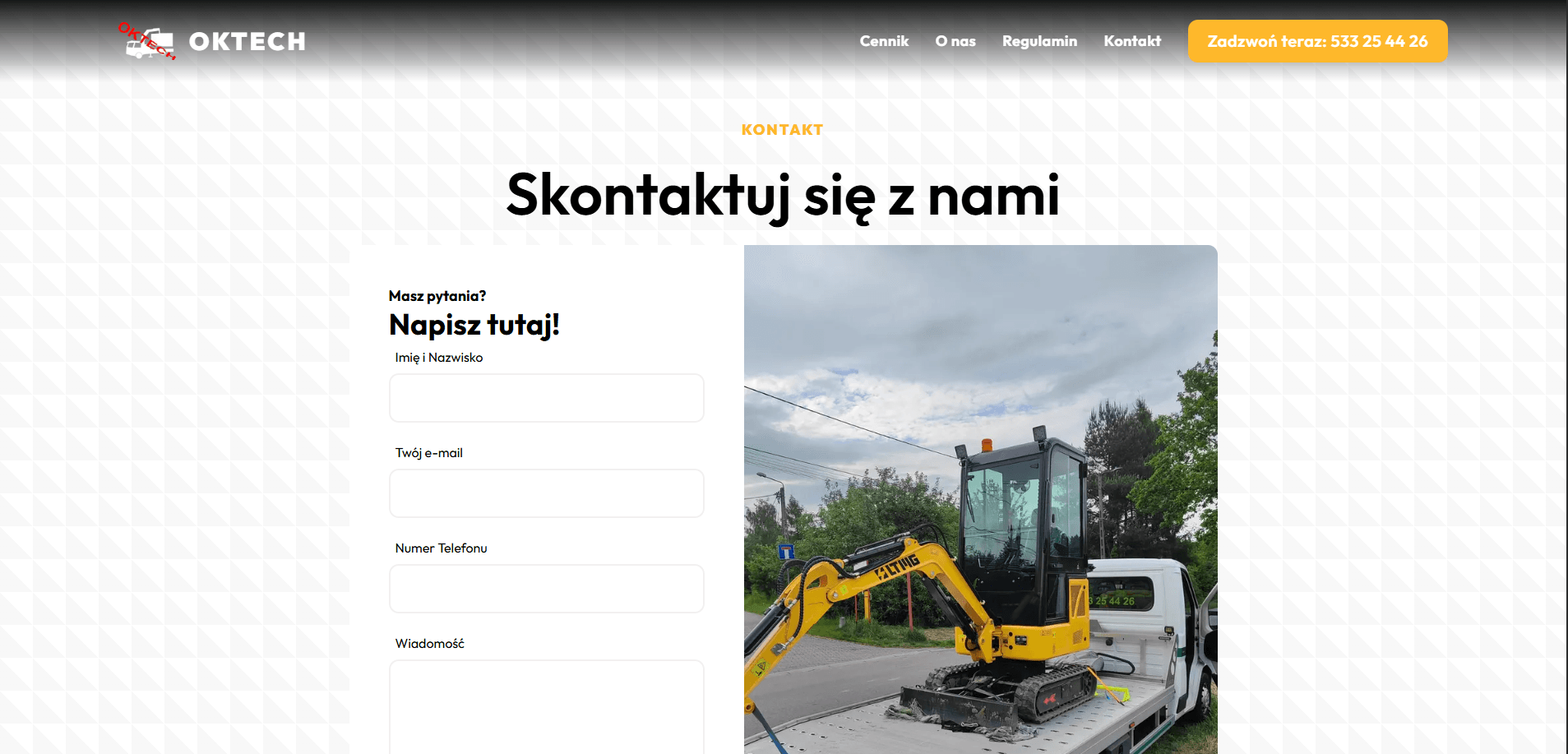This screenshot has width=1568, height=754.
Task: Open the Regulamin navigation link
Action: 1039,41
